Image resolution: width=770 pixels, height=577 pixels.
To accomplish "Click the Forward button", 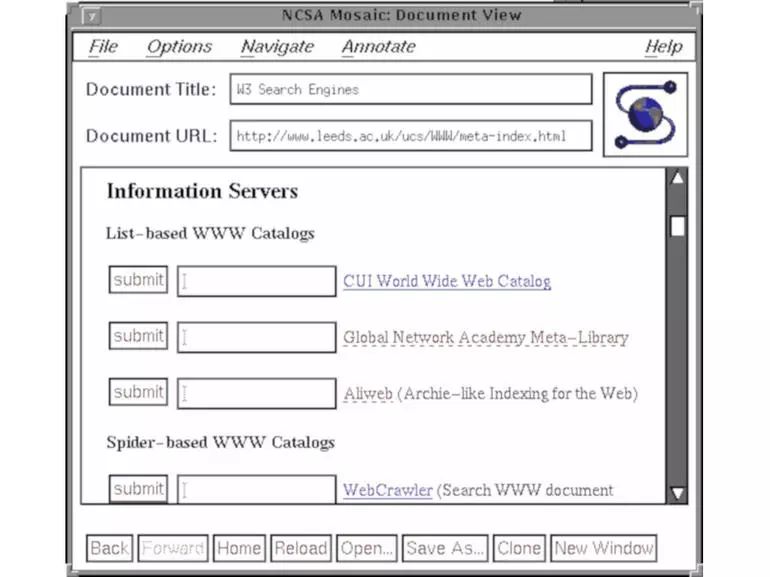I will coord(173,548).
